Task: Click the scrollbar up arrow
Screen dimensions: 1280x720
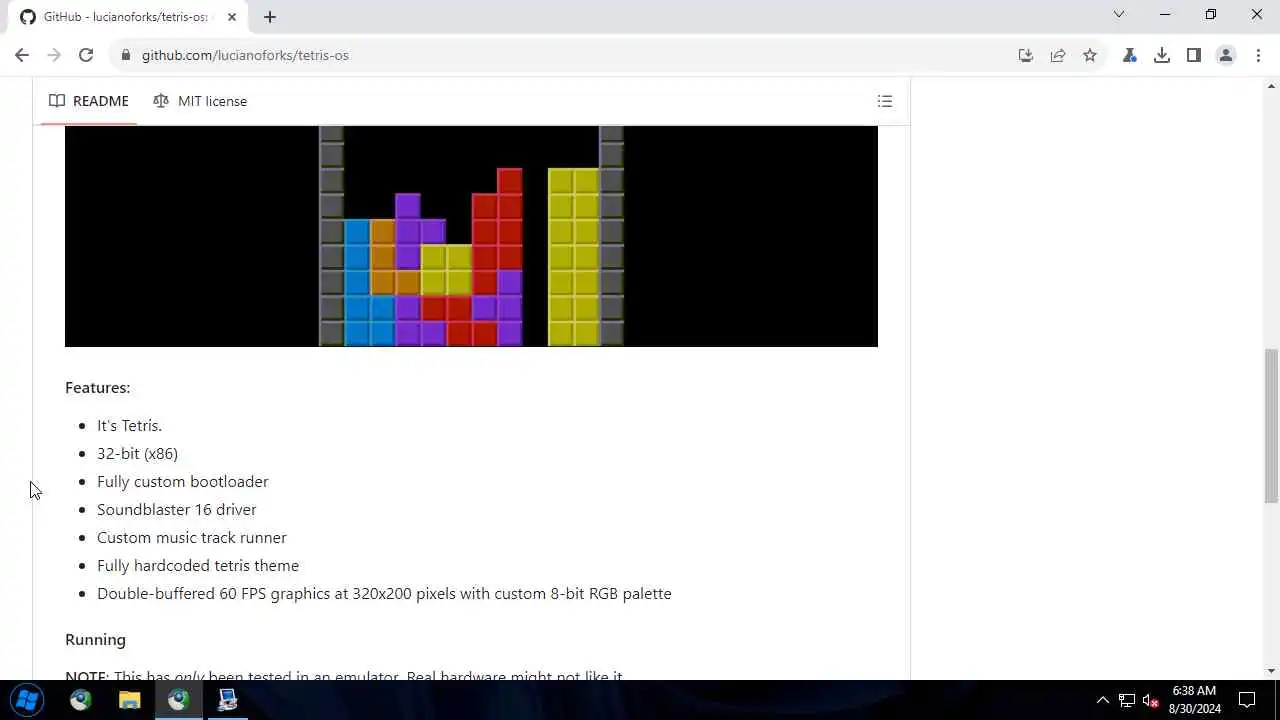Action: point(1271,87)
